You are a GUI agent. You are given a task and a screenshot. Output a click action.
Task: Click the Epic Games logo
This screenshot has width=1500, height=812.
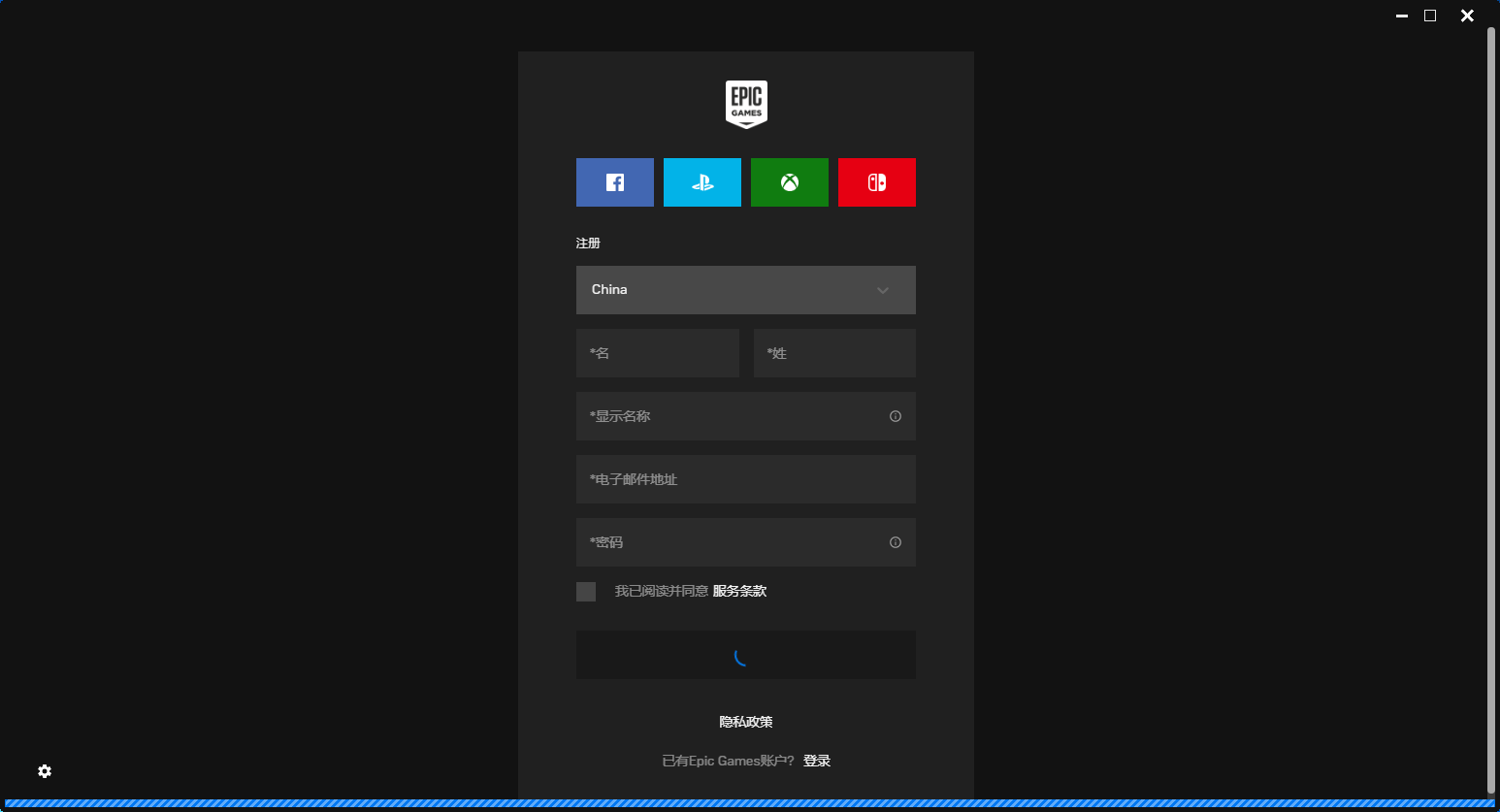point(746,104)
